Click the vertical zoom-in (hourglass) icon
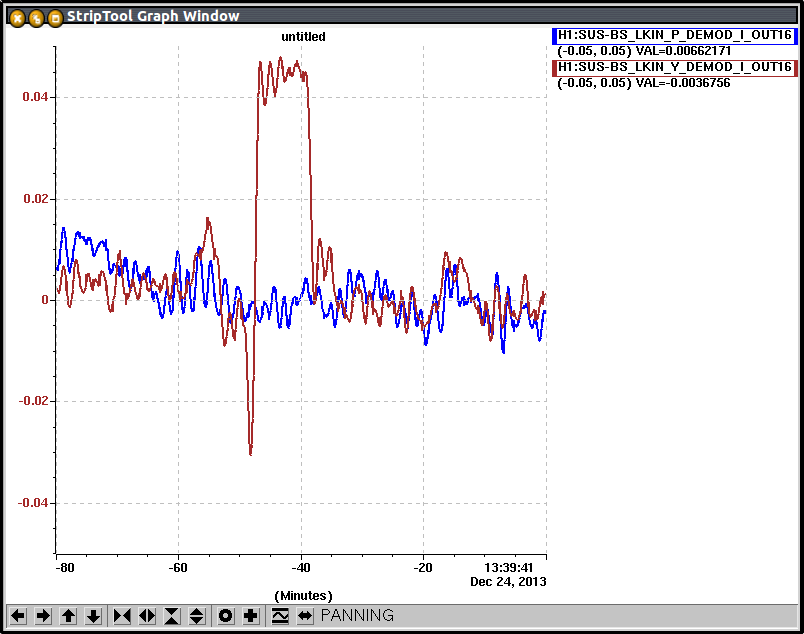 tap(172, 616)
